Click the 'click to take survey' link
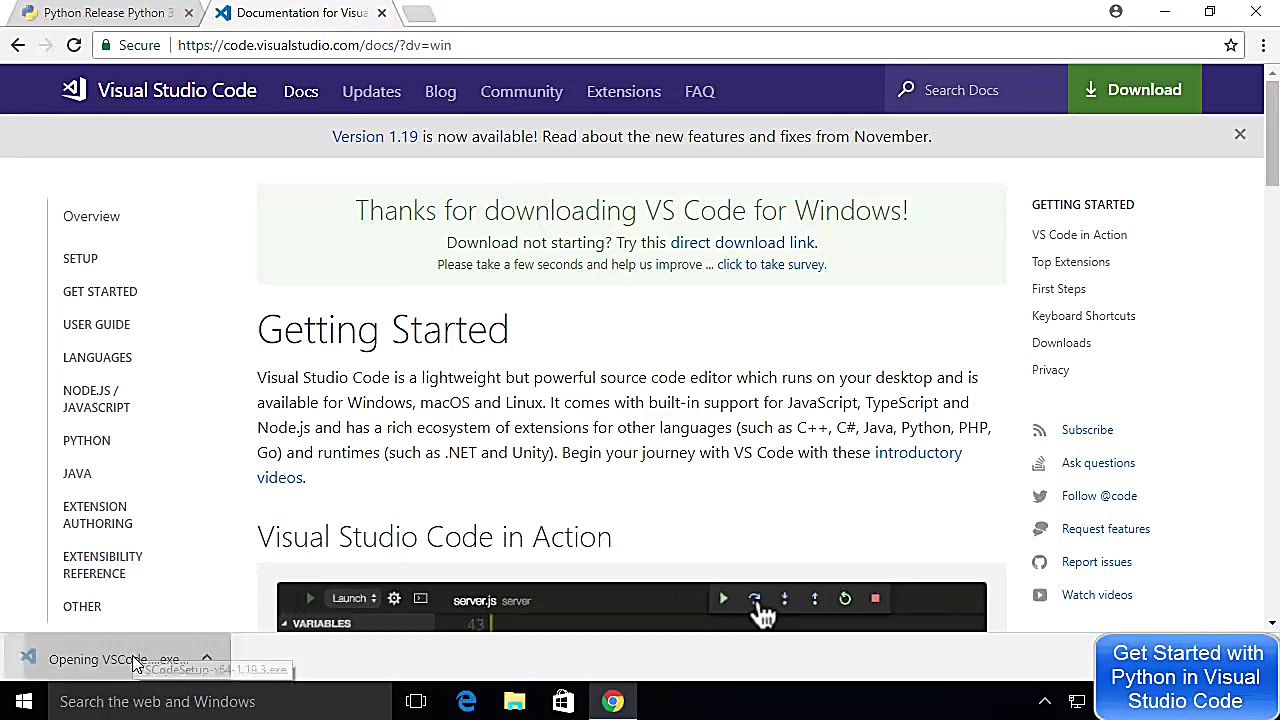The image size is (1280, 720). [x=771, y=264]
